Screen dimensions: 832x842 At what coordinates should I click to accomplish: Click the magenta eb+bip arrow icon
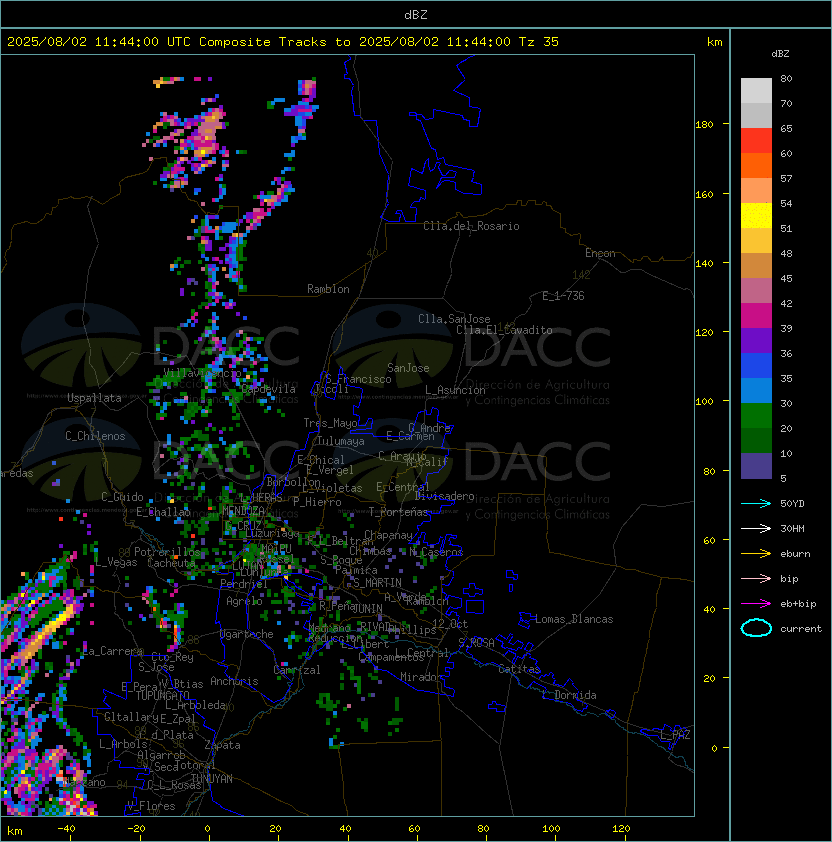click(x=756, y=604)
